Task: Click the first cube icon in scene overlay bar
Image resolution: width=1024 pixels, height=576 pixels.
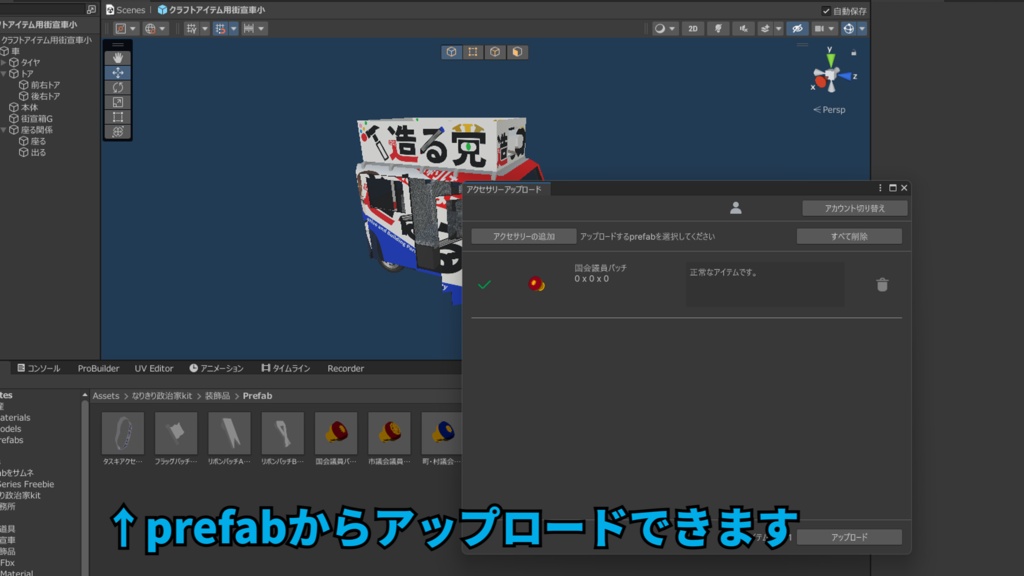Action: 451,52
